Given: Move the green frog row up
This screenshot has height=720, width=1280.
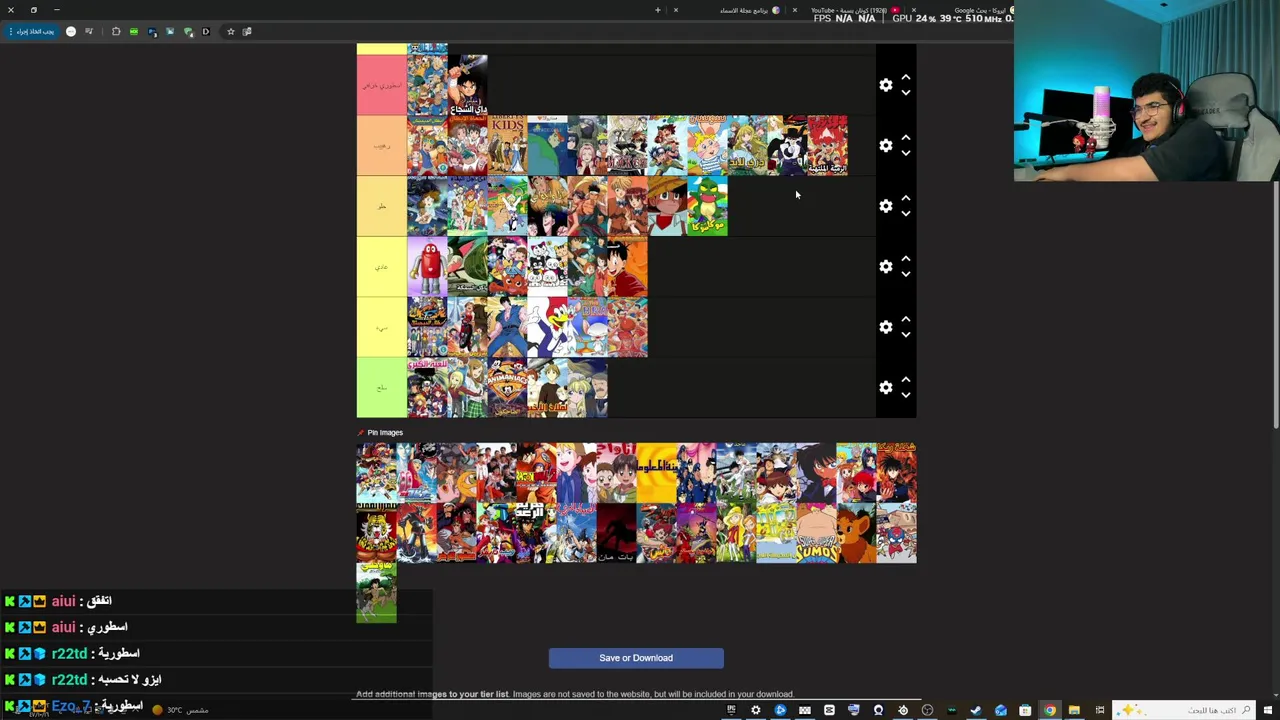Looking at the screenshot, I should click(x=906, y=198).
